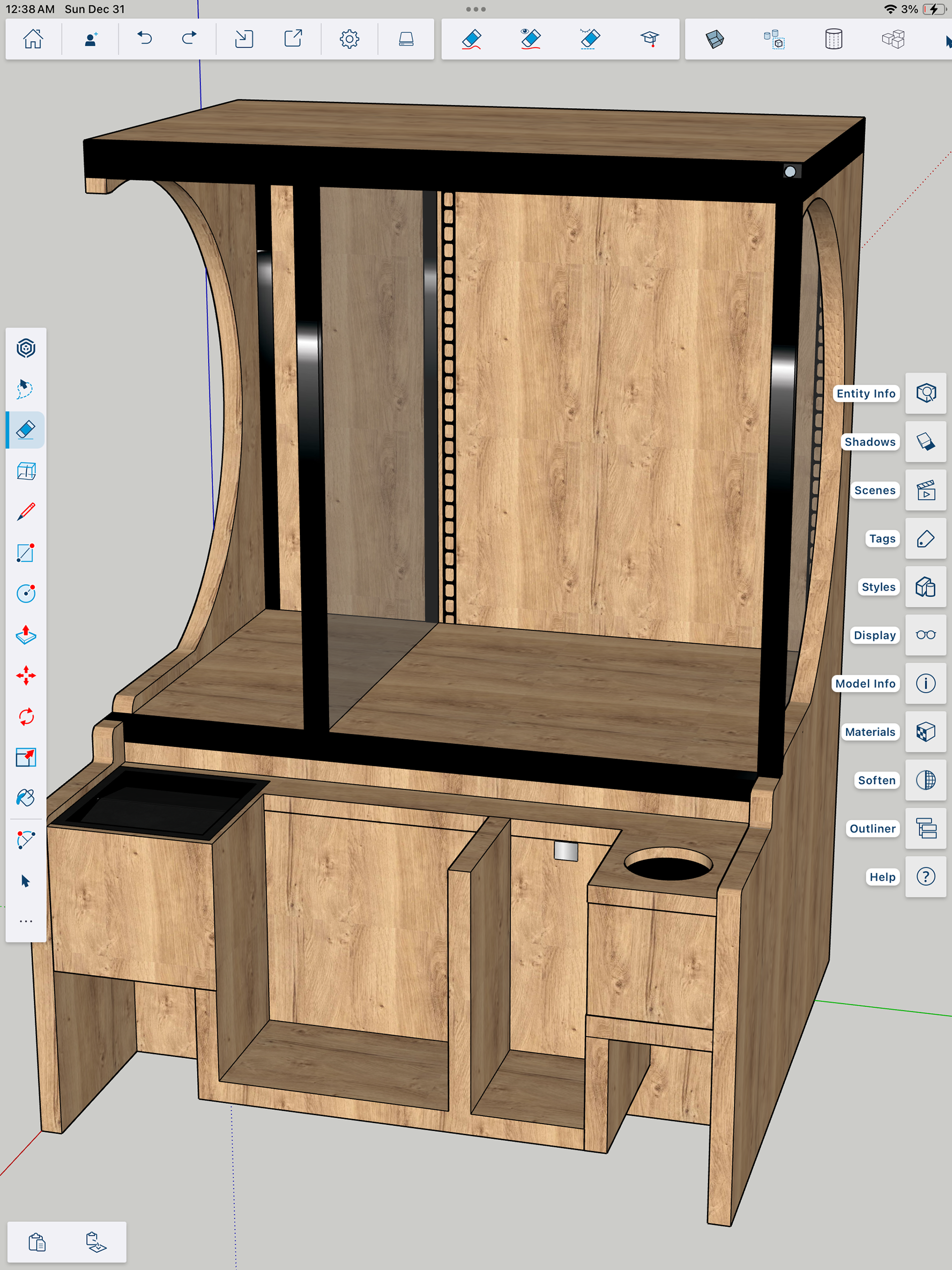This screenshot has width=952, height=1270.
Task: Expand the Outliner panel
Action: coord(926,829)
